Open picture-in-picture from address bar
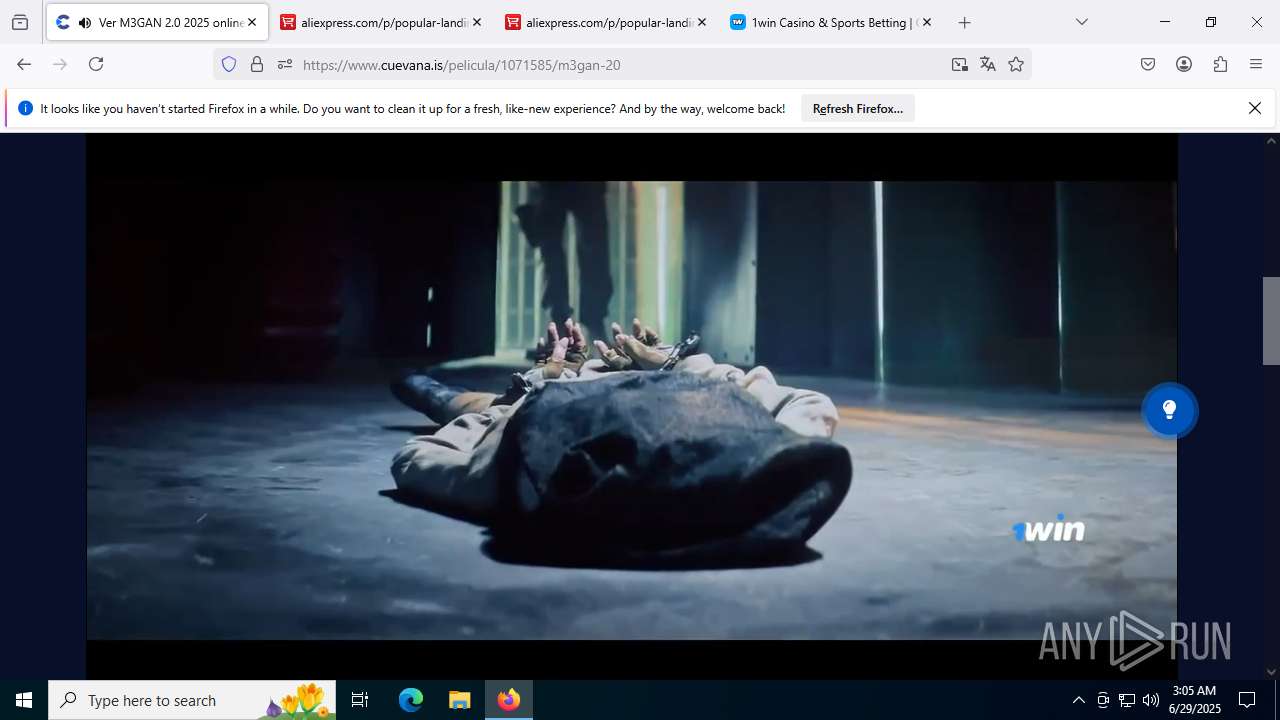 coord(960,64)
